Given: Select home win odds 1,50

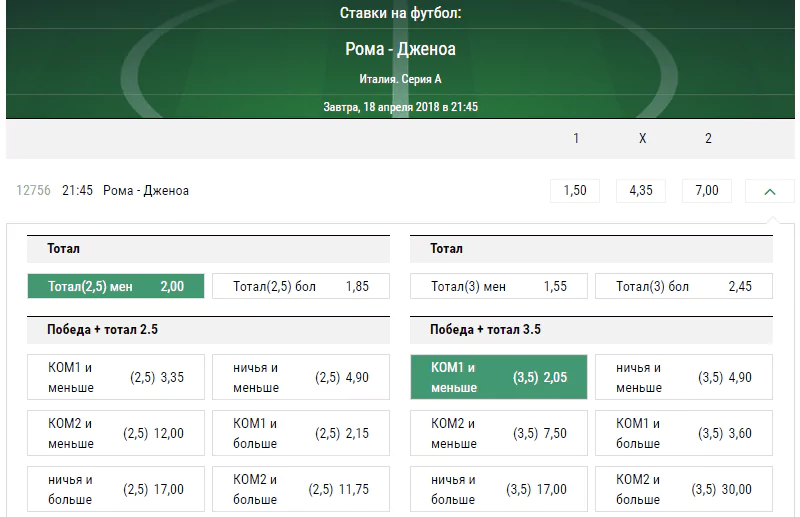Looking at the screenshot, I should click(575, 191).
